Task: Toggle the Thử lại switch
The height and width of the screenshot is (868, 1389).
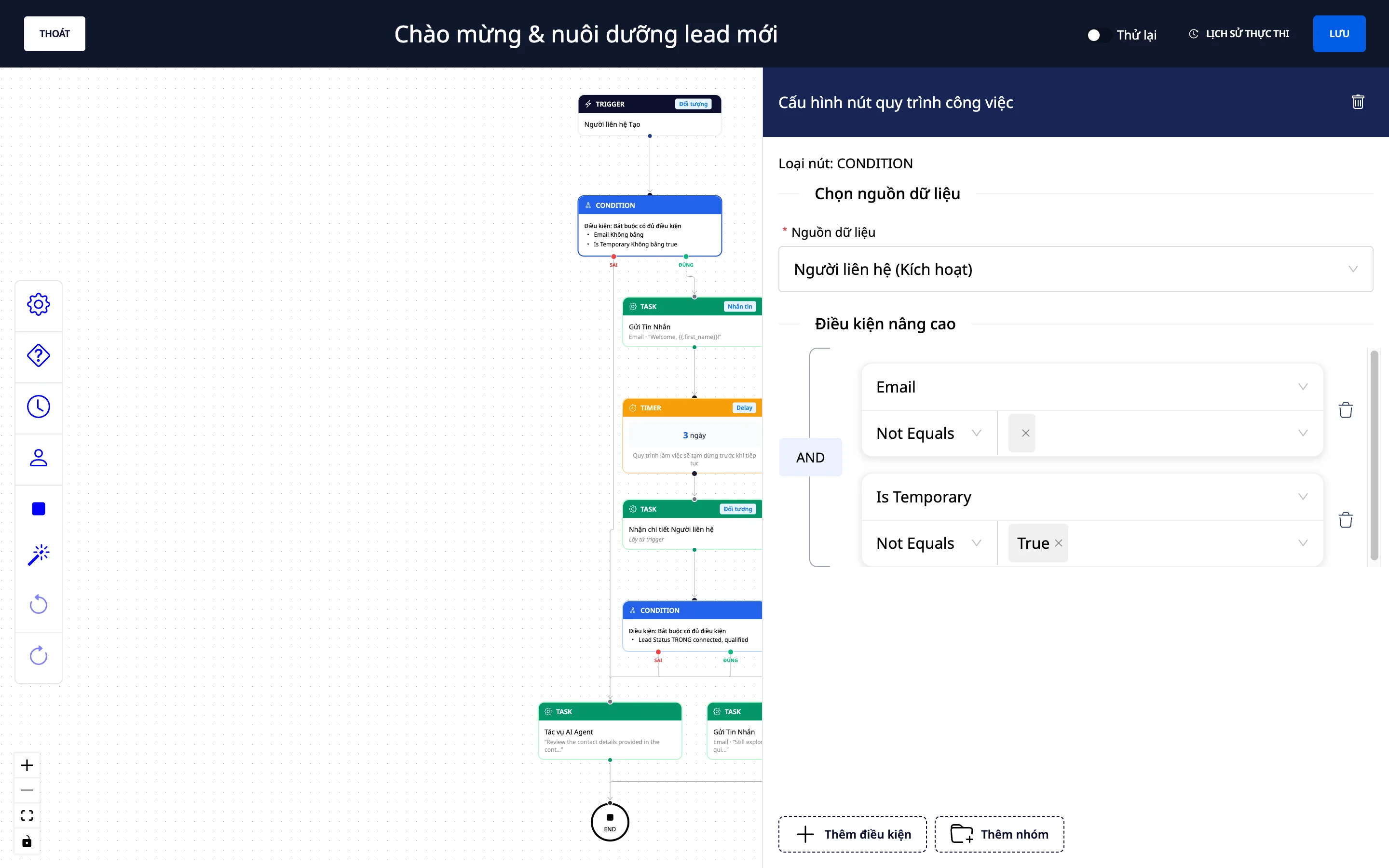Action: tap(1099, 35)
